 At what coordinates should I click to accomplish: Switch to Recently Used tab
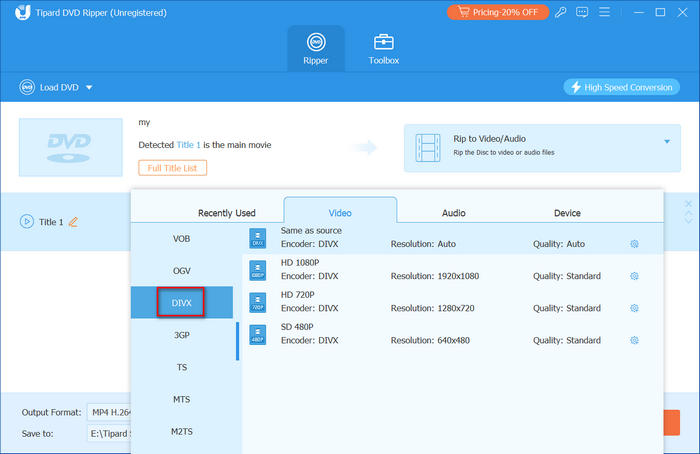227,213
